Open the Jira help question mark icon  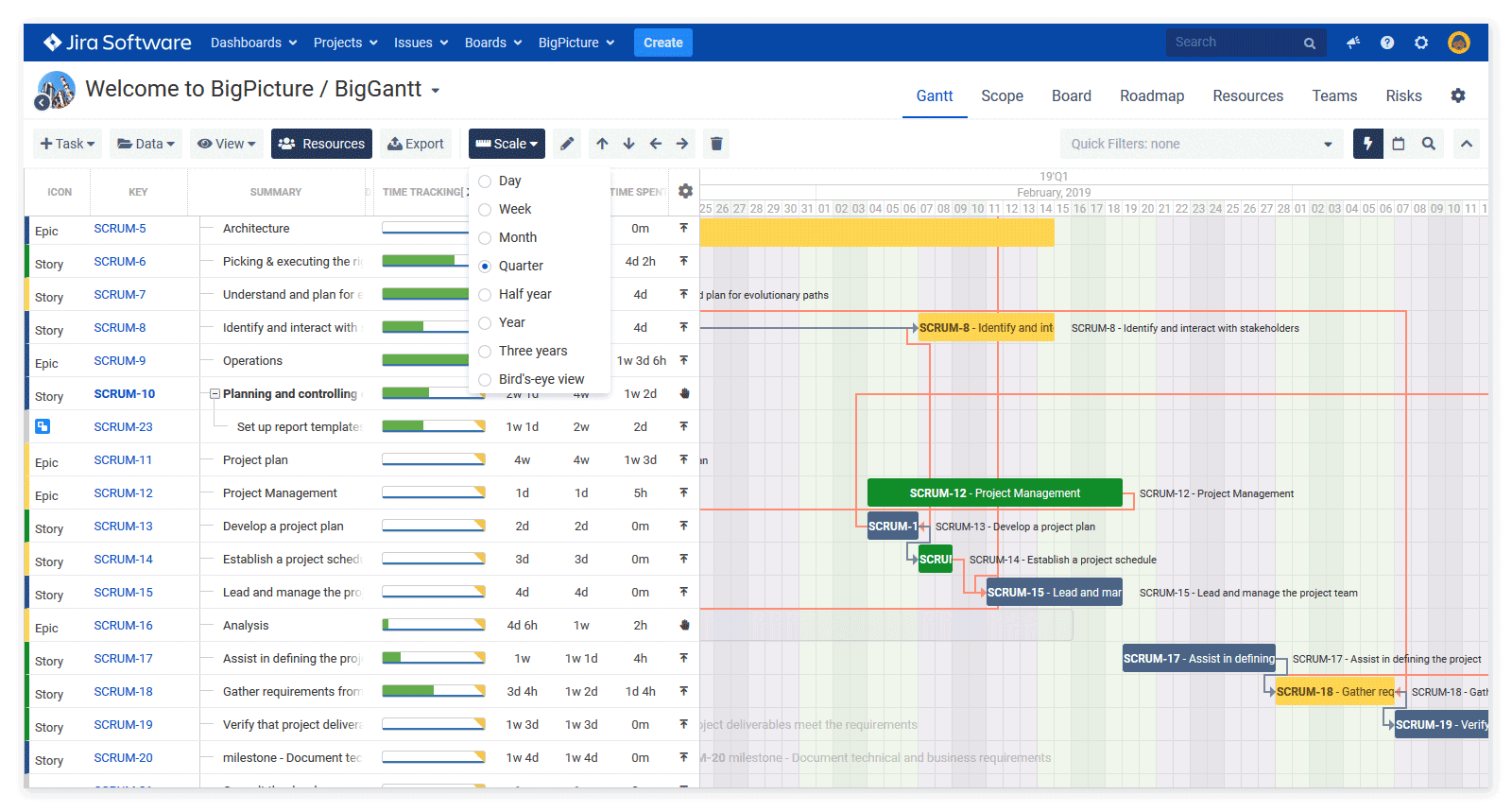[1386, 43]
